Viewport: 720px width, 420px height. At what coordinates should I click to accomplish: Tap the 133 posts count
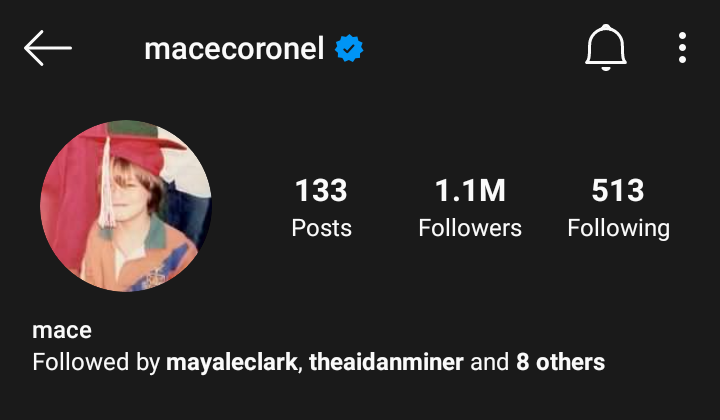coord(321,190)
